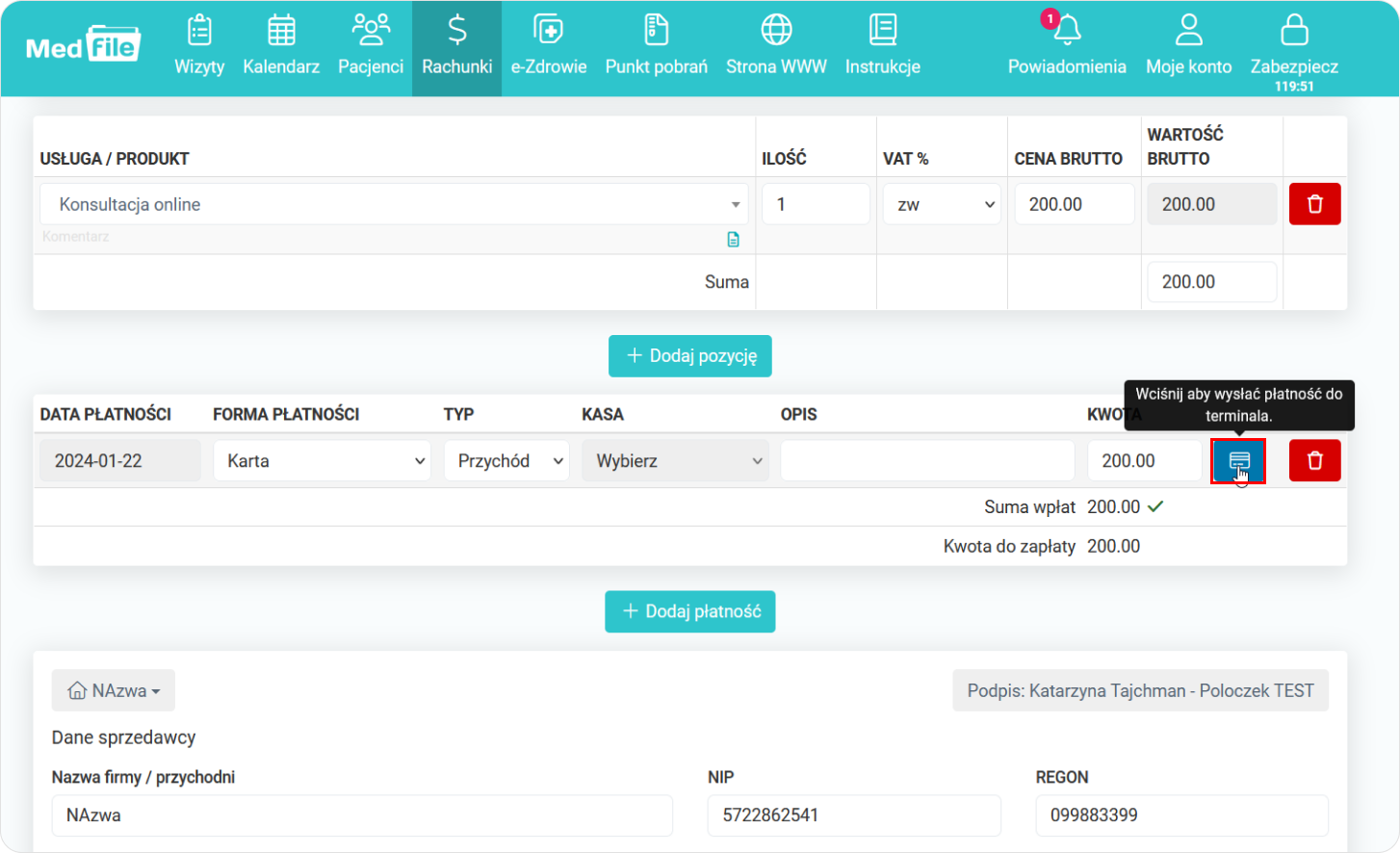
Task: Open Powiadomienia bell notifications
Action: point(1067,45)
